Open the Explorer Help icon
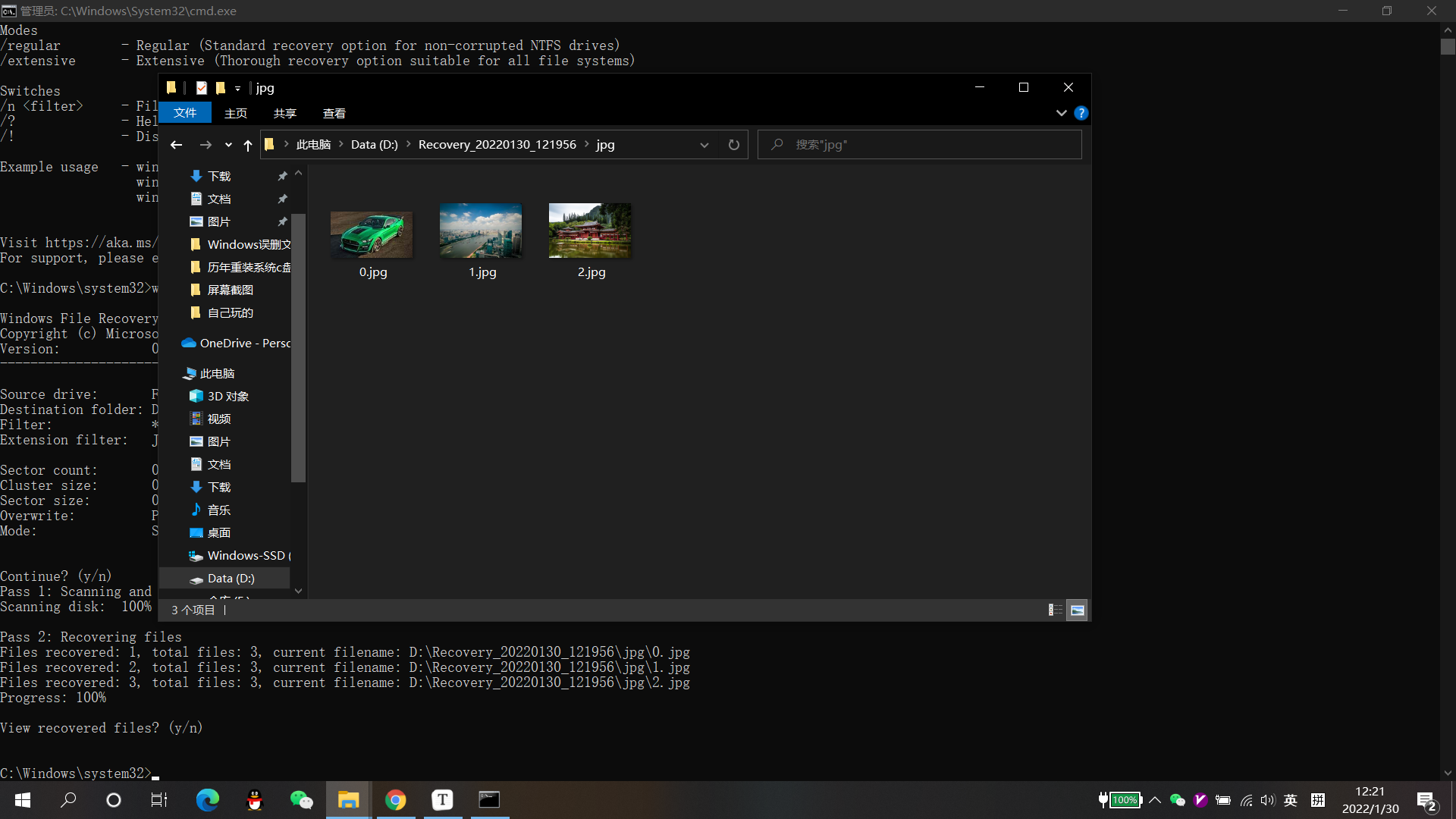1456x819 pixels. point(1081,113)
